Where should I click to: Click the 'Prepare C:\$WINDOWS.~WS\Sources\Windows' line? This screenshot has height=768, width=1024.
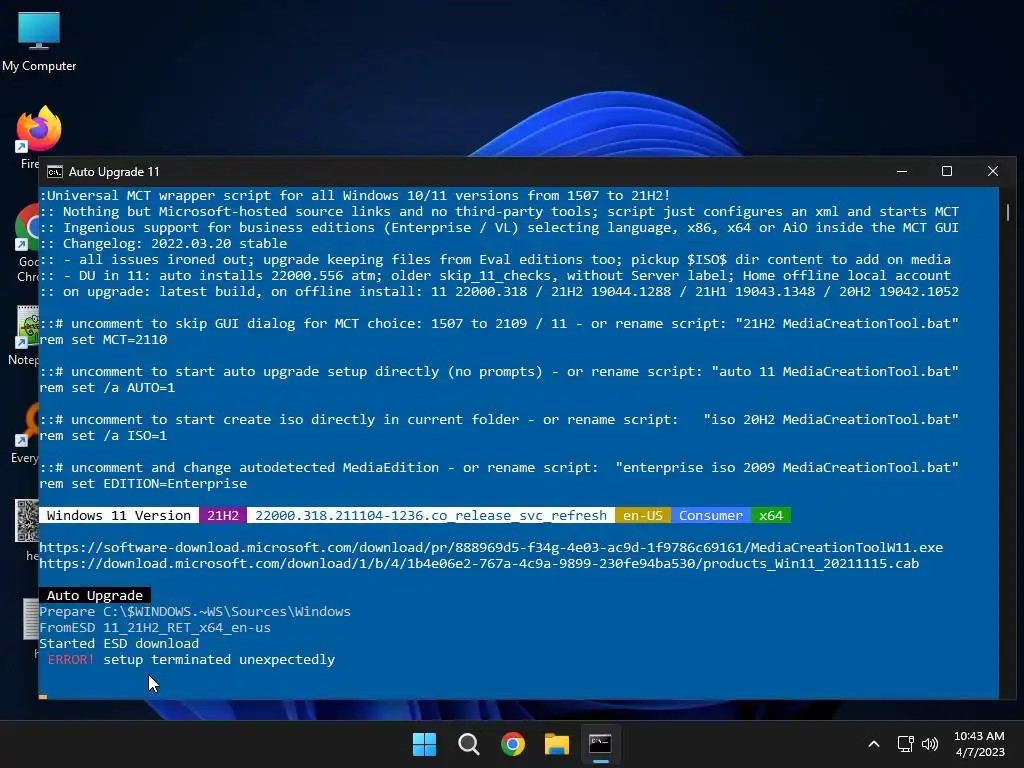pos(195,611)
